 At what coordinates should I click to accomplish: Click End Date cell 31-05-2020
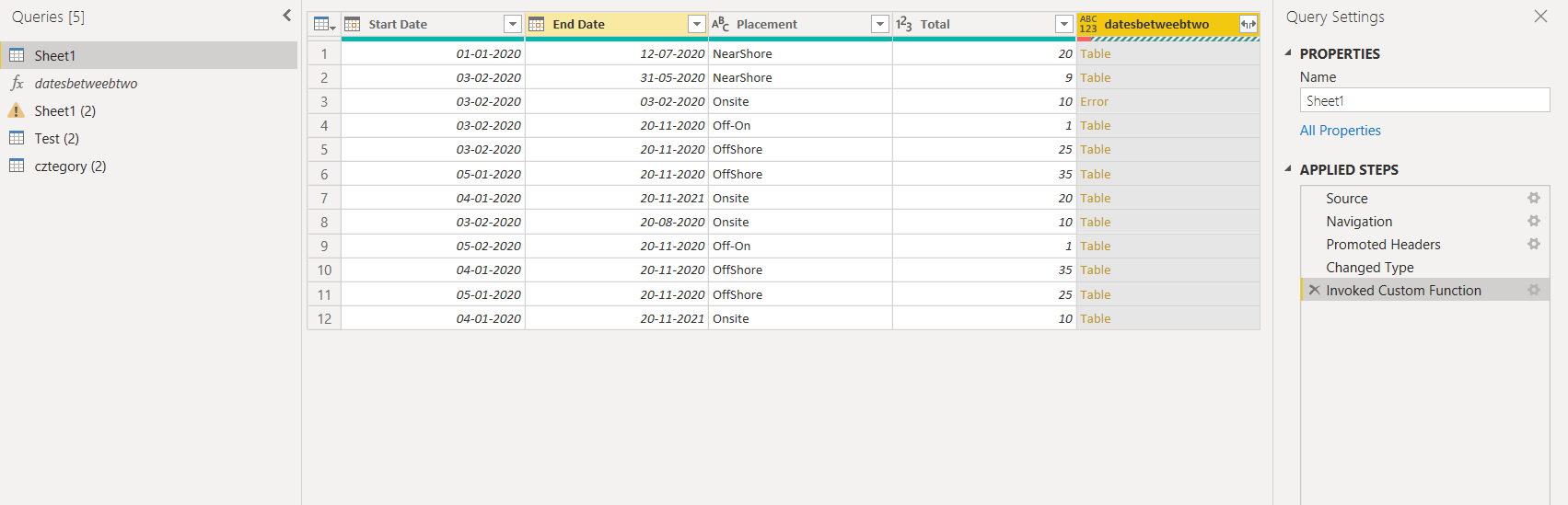pyautogui.click(x=617, y=77)
